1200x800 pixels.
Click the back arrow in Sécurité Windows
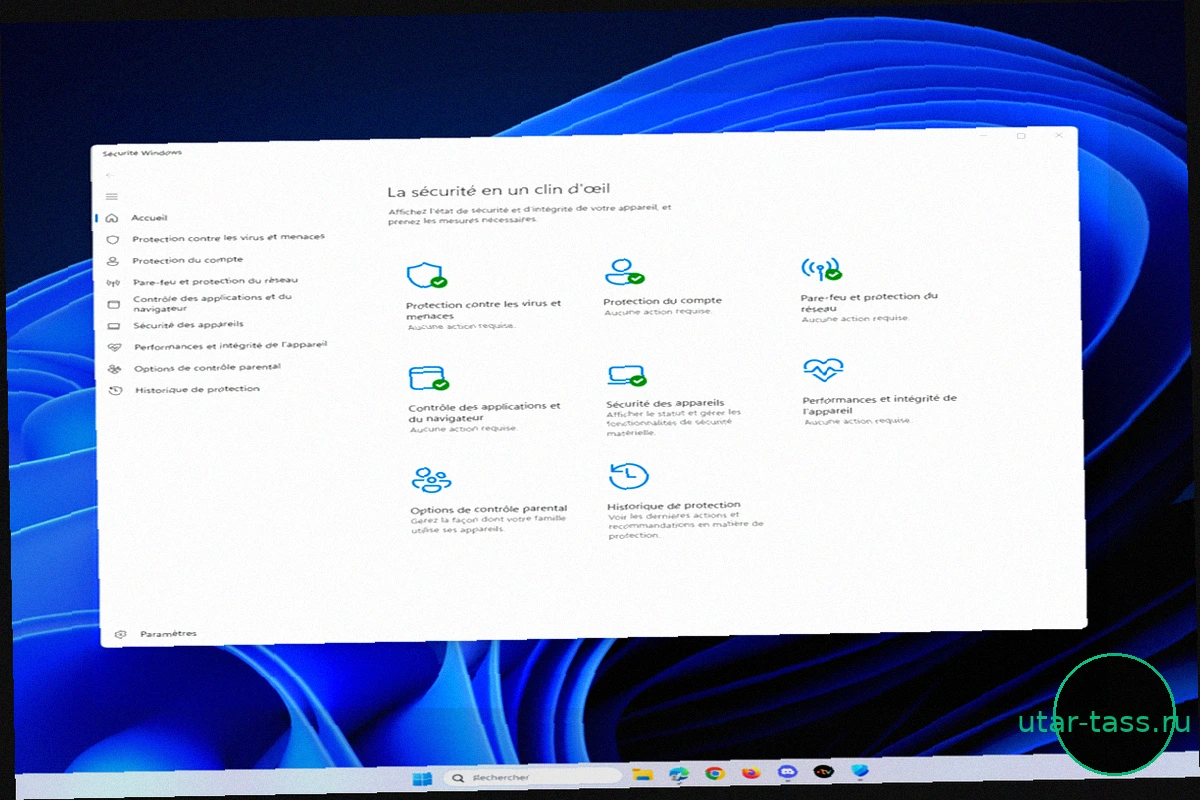coord(110,175)
